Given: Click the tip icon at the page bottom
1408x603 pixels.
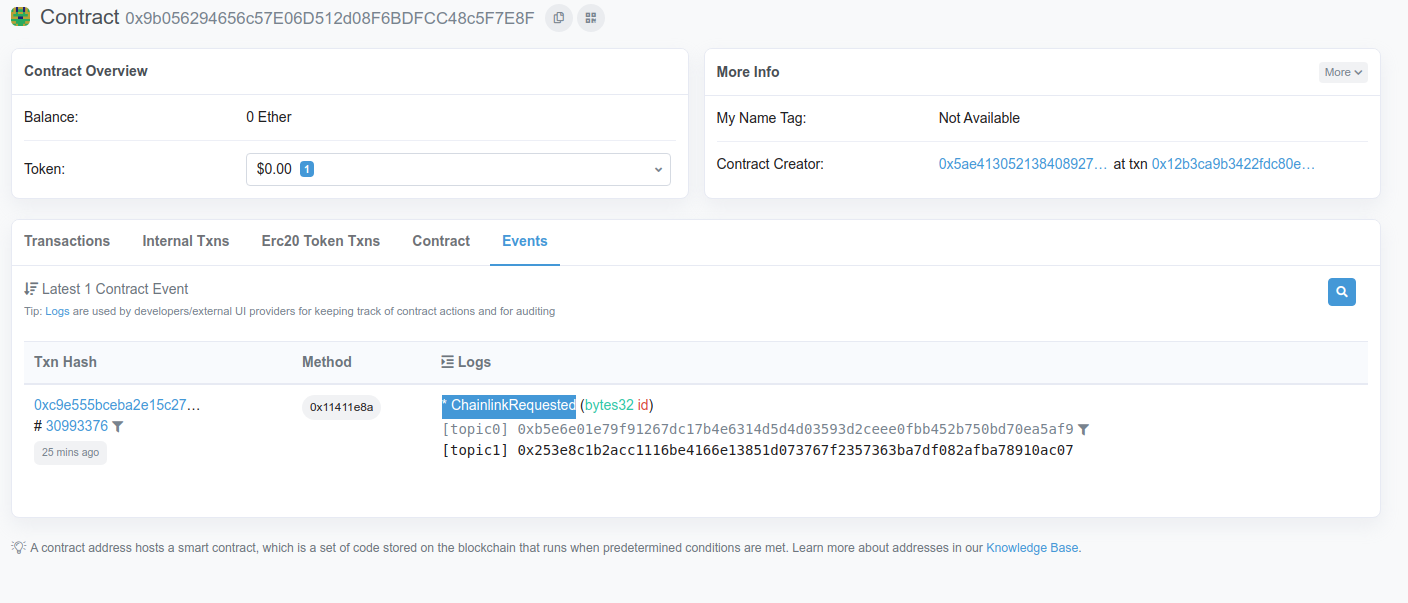Looking at the screenshot, I should click(x=17, y=547).
